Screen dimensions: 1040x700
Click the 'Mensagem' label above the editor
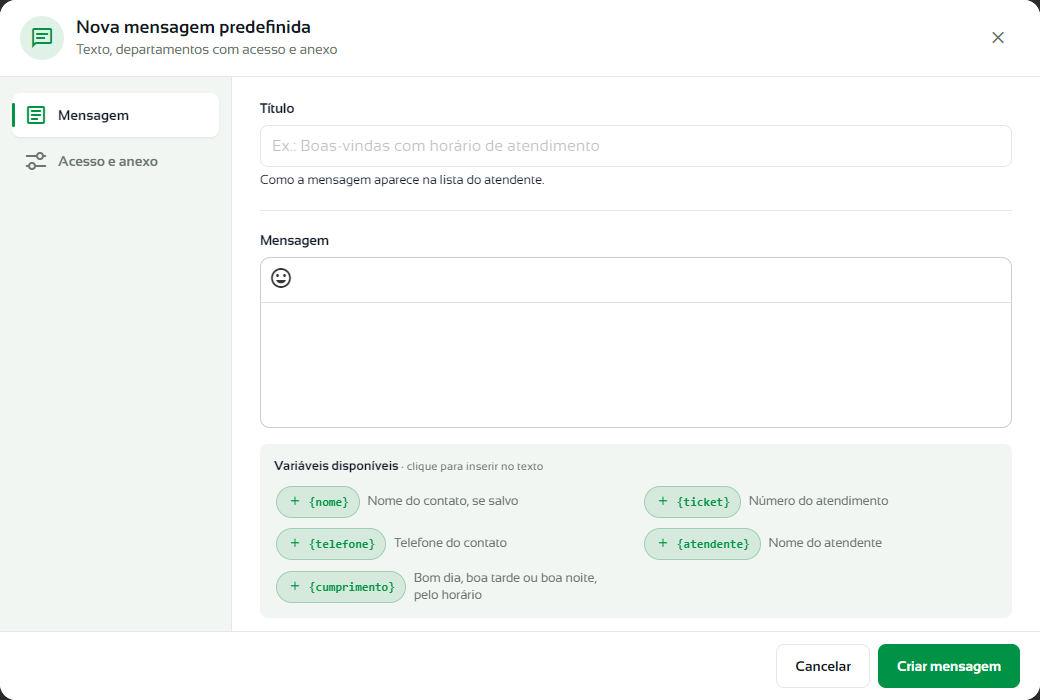pos(294,240)
